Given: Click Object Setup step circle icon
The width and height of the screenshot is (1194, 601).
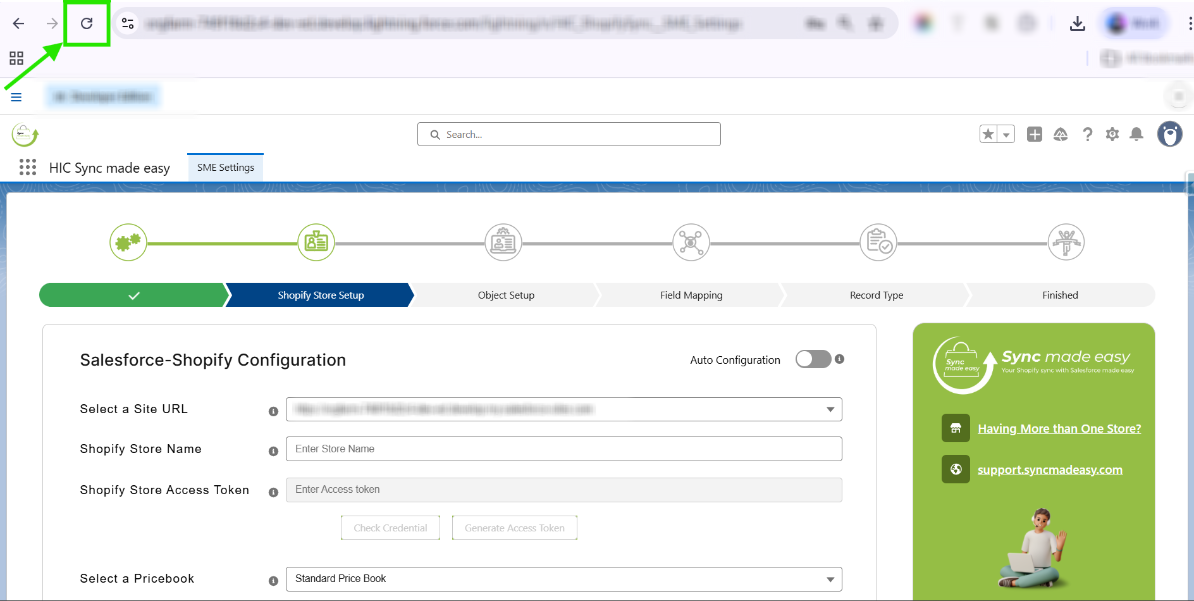Looking at the screenshot, I should point(504,243).
